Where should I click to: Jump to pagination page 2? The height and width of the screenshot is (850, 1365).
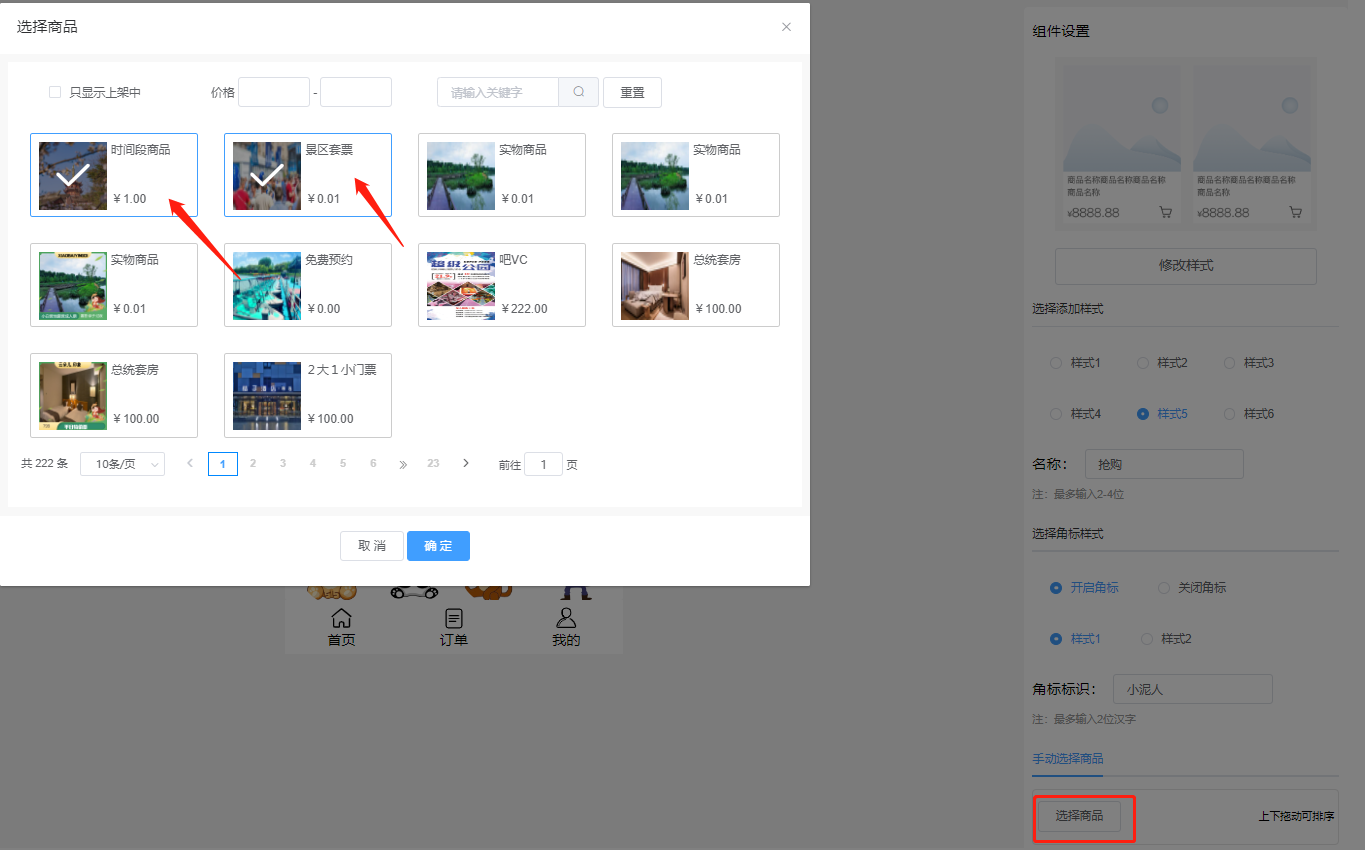point(252,463)
